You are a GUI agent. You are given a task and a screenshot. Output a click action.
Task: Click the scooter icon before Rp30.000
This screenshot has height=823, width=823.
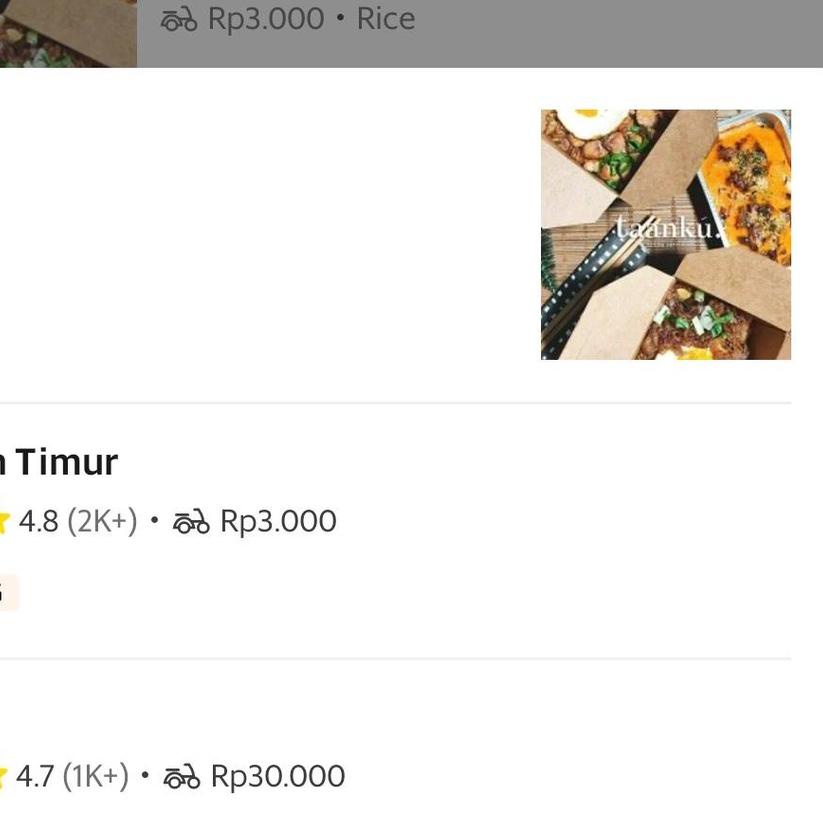point(182,777)
